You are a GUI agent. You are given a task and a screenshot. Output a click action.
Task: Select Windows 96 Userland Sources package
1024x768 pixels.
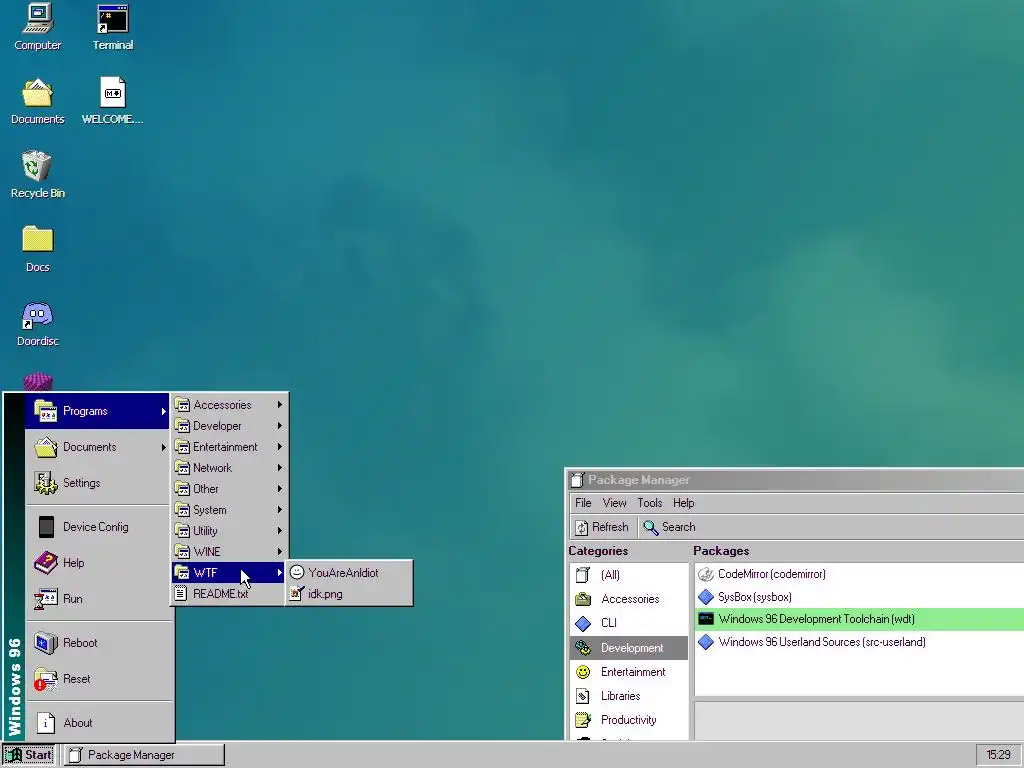click(859, 642)
